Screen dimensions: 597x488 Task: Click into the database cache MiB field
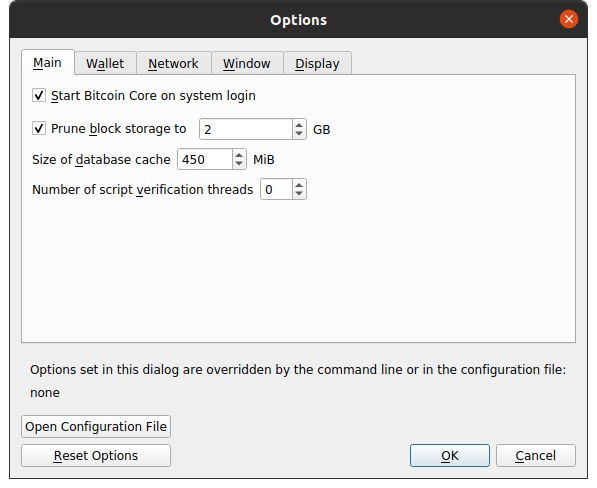[x=205, y=159]
